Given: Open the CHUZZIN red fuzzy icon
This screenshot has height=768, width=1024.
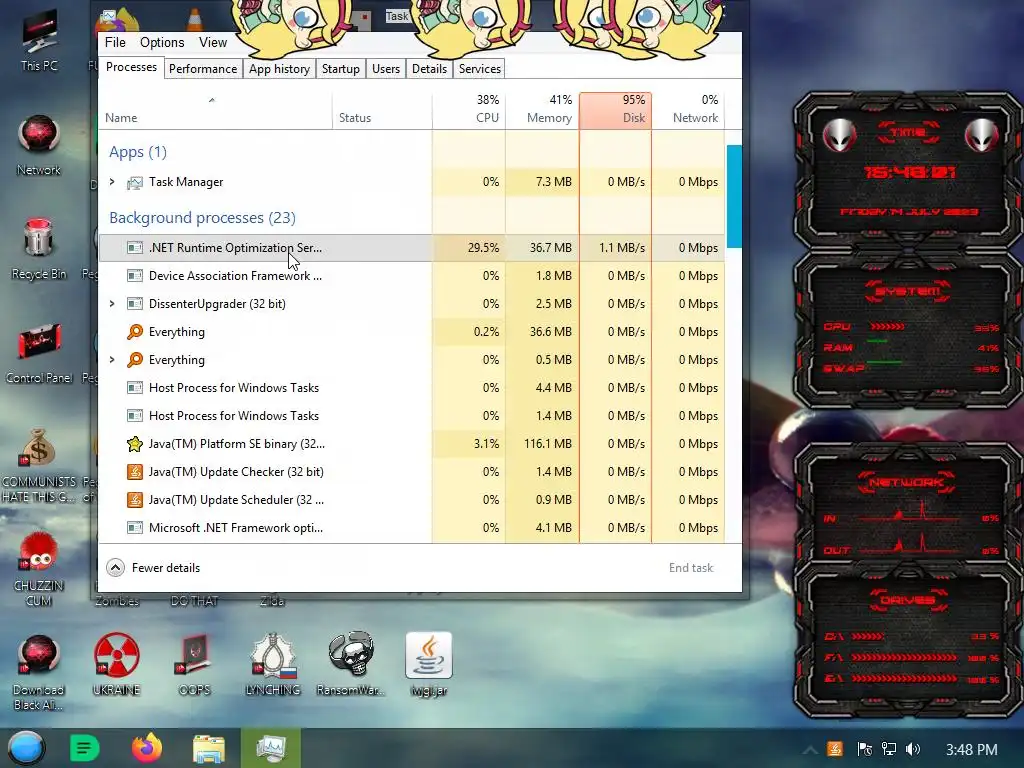Looking at the screenshot, I should [39, 569].
